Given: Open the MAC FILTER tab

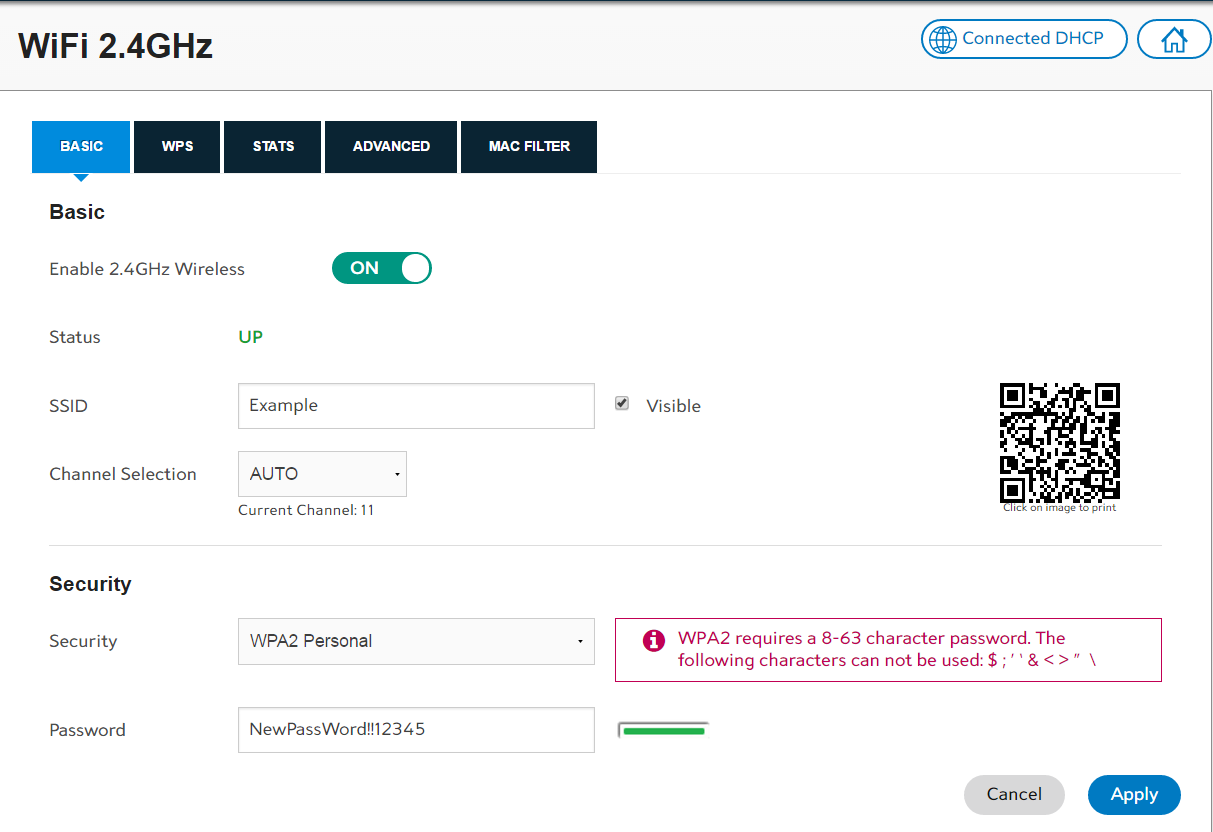Looking at the screenshot, I should pyautogui.click(x=529, y=146).
